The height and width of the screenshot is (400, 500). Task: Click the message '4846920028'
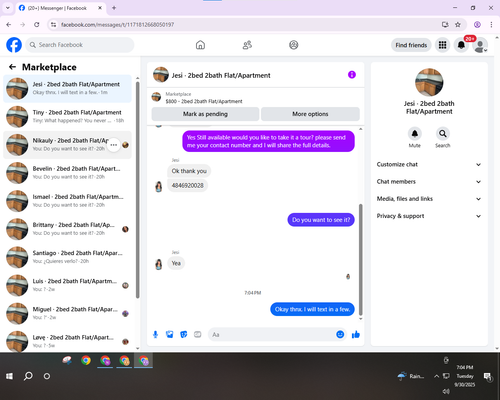coord(187,185)
